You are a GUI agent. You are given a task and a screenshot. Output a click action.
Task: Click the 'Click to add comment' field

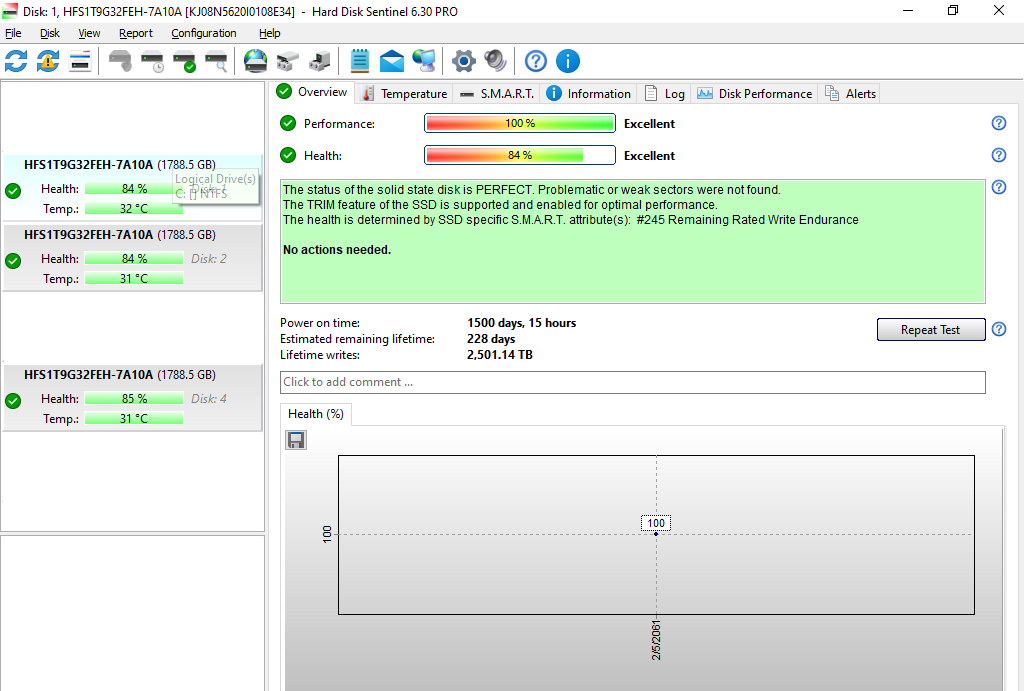click(632, 382)
